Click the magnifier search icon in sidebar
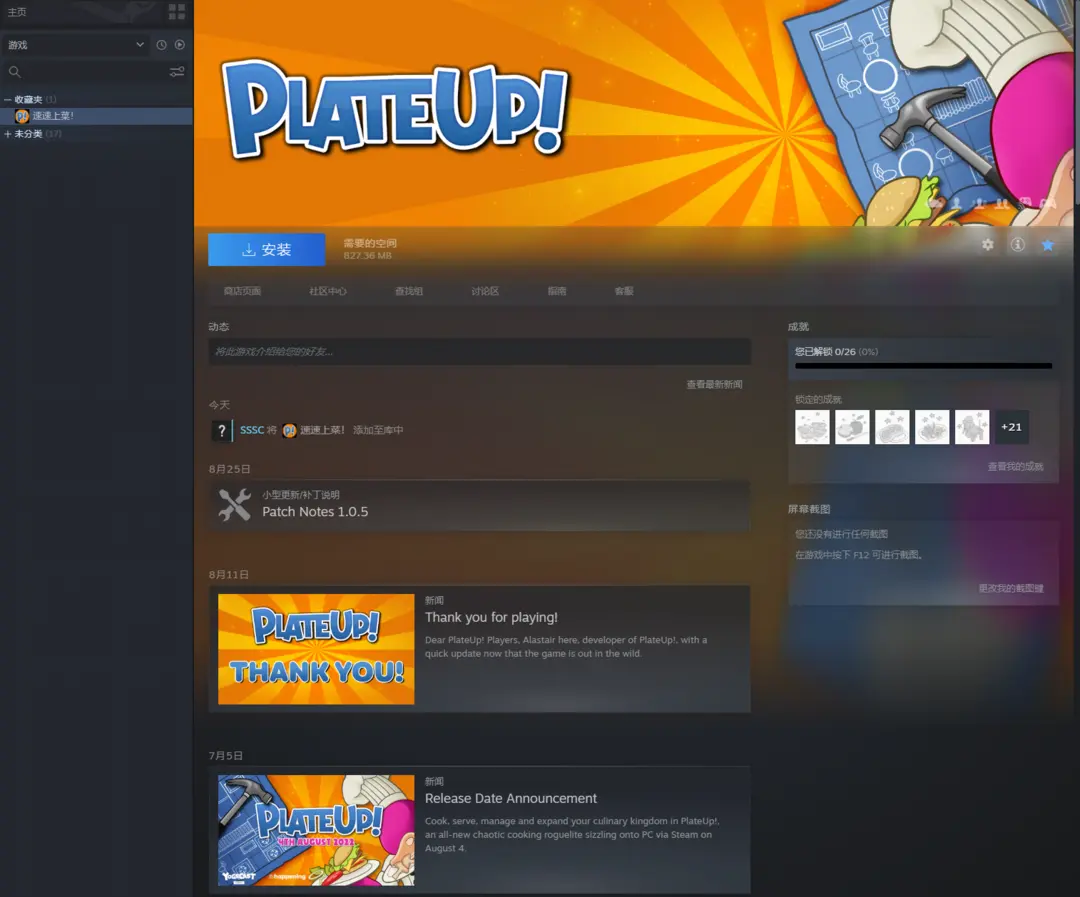Viewport: 1080px width, 897px height. (14, 72)
